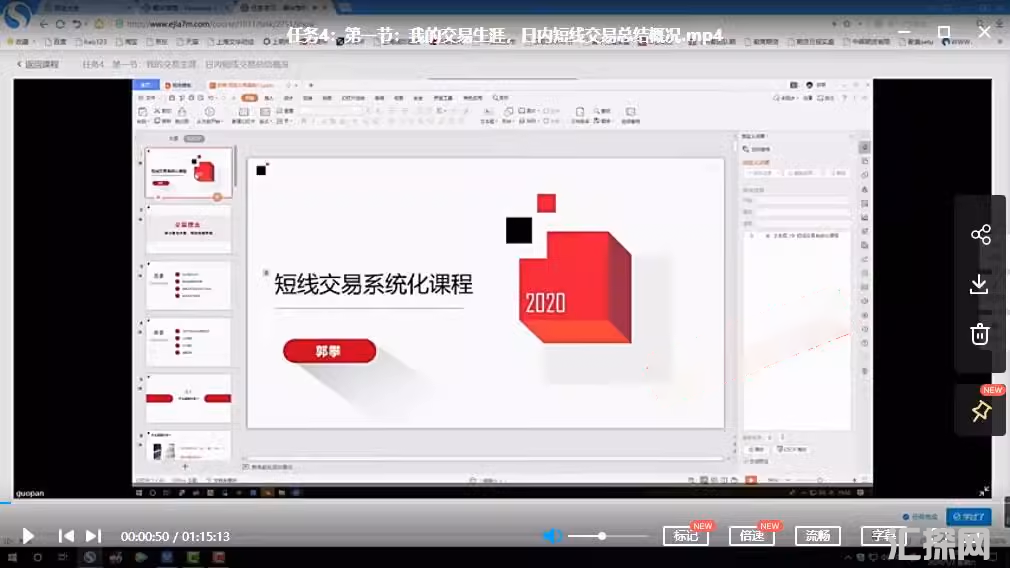1010x568 pixels.
Task: Mute the player volume speaker icon
Action: tap(552, 536)
